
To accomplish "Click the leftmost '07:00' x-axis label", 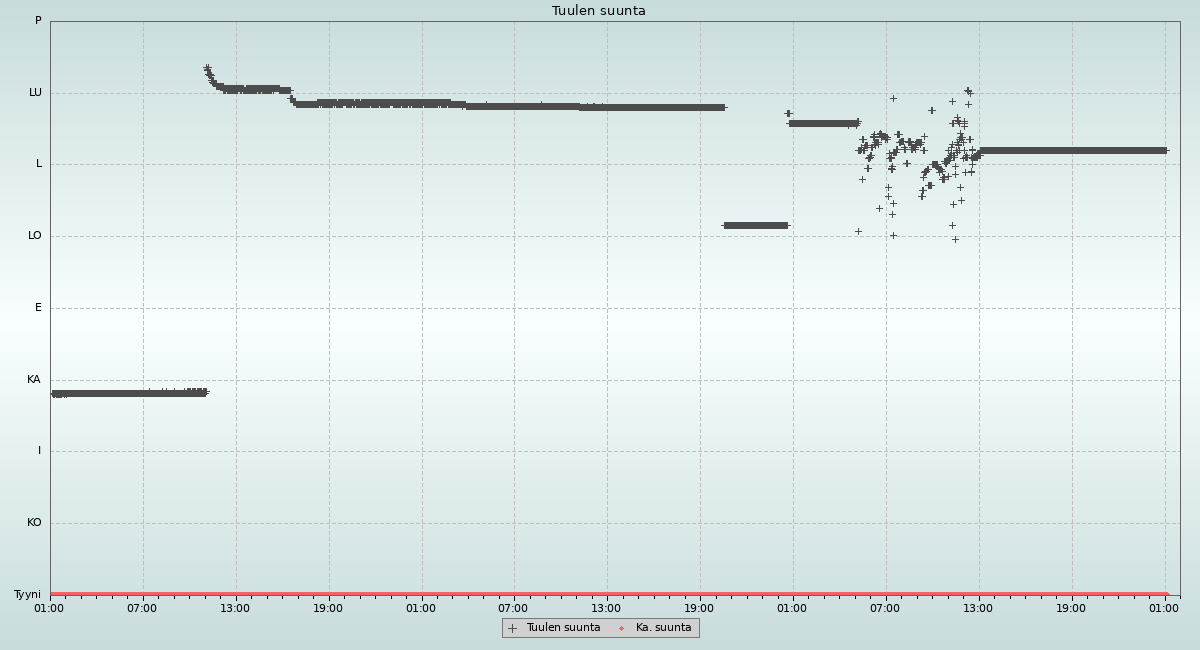I will (142, 608).
